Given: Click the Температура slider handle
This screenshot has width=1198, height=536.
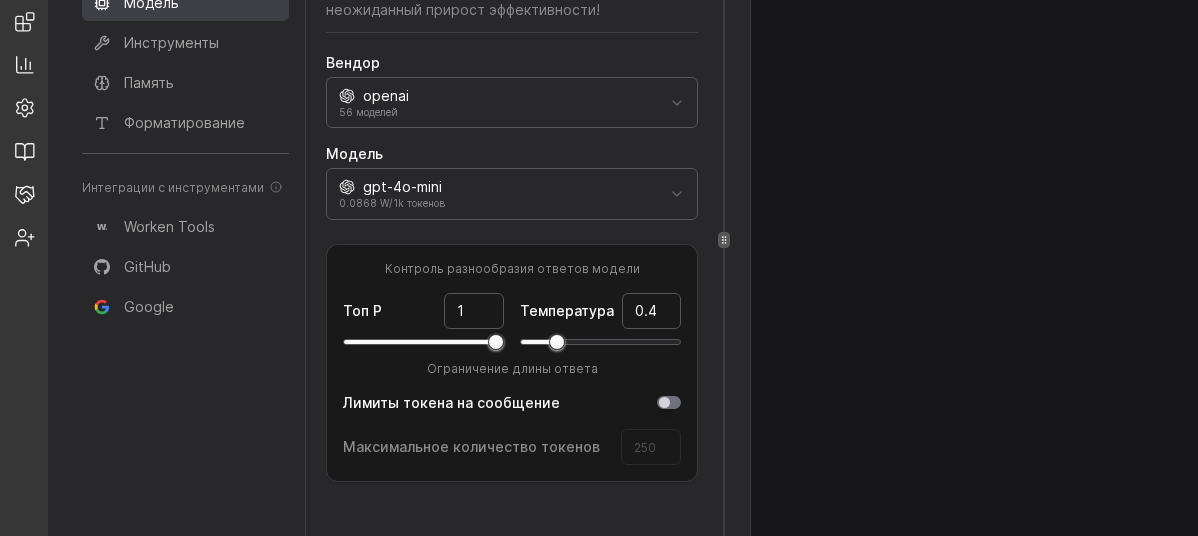Looking at the screenshot, I should (x=557, y=342).
